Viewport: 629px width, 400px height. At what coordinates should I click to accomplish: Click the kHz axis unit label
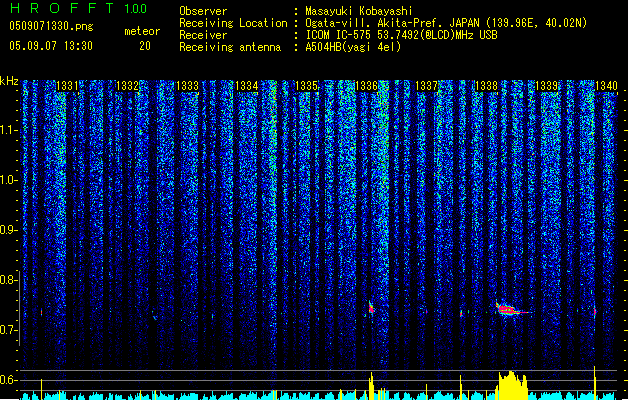pyautogui.click(x=9, y=81)
